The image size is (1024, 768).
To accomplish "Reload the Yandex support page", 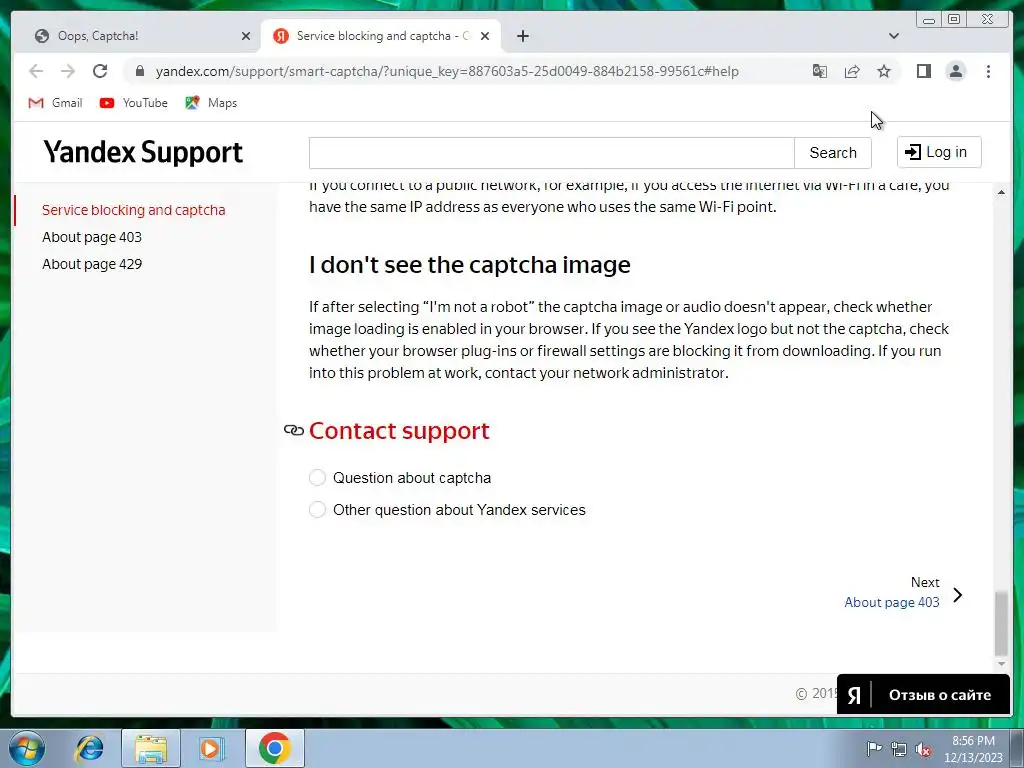I will tap(100, 71).
